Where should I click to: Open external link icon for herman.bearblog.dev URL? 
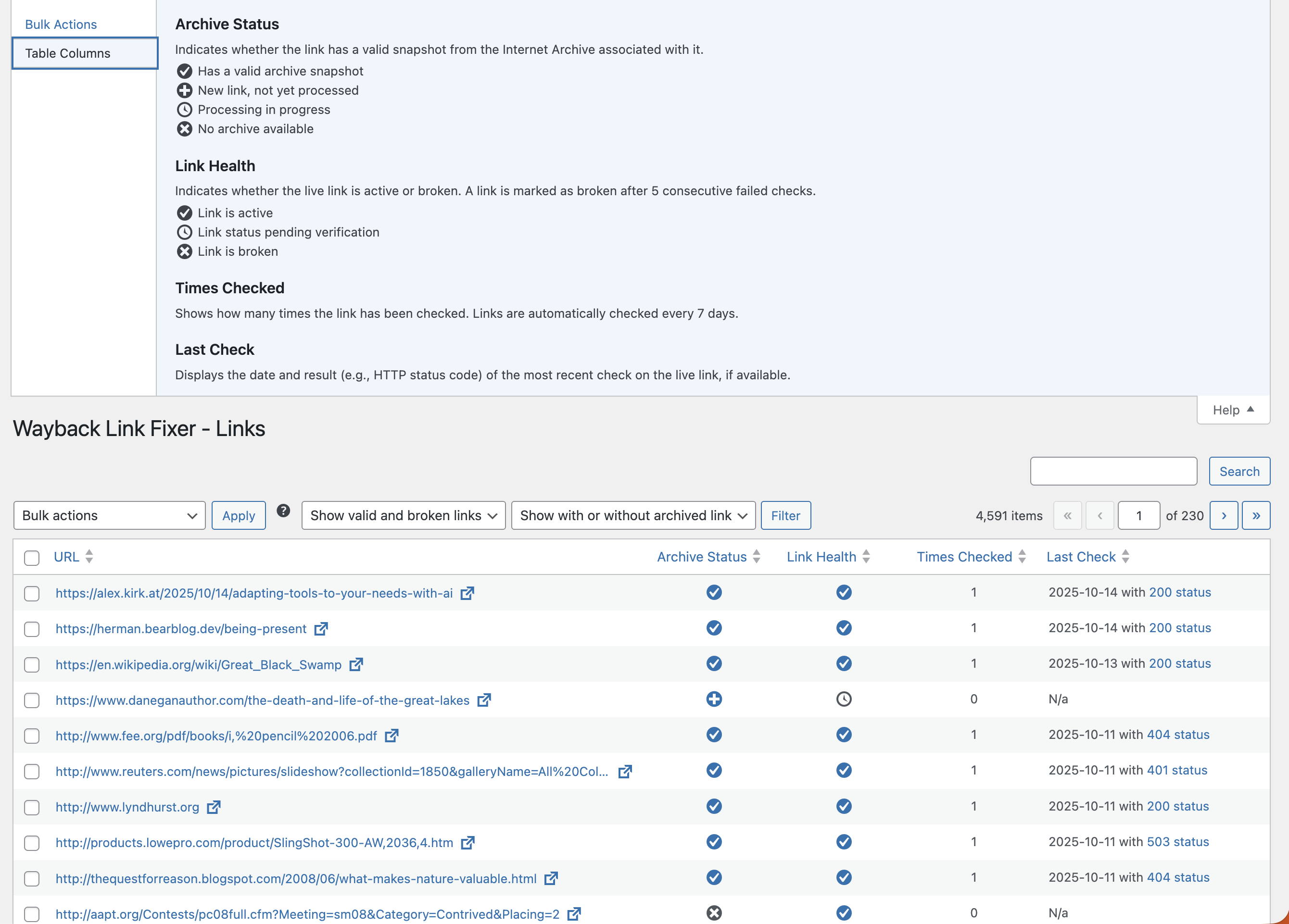321,629
